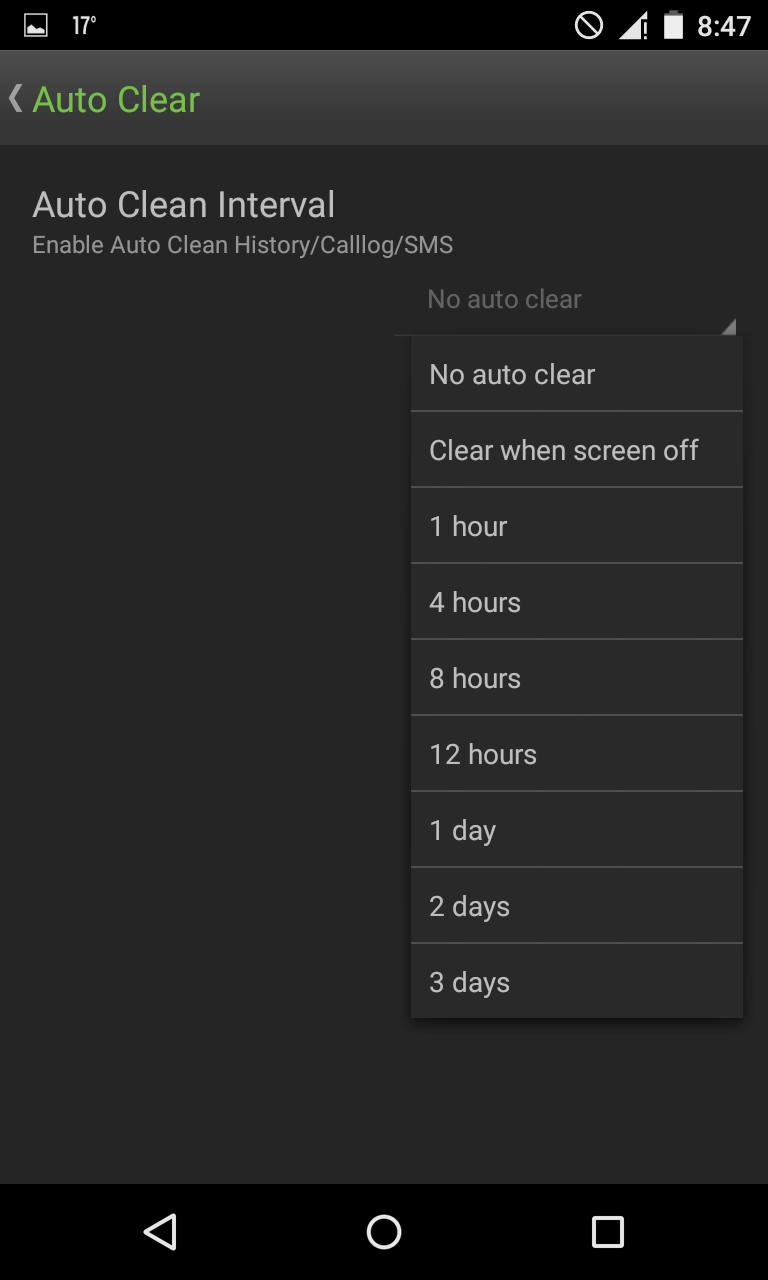Screen dimensions: 768x1280
Task: Set interval to 2 days
Action: pyautogui.click(x=576, y=906)
